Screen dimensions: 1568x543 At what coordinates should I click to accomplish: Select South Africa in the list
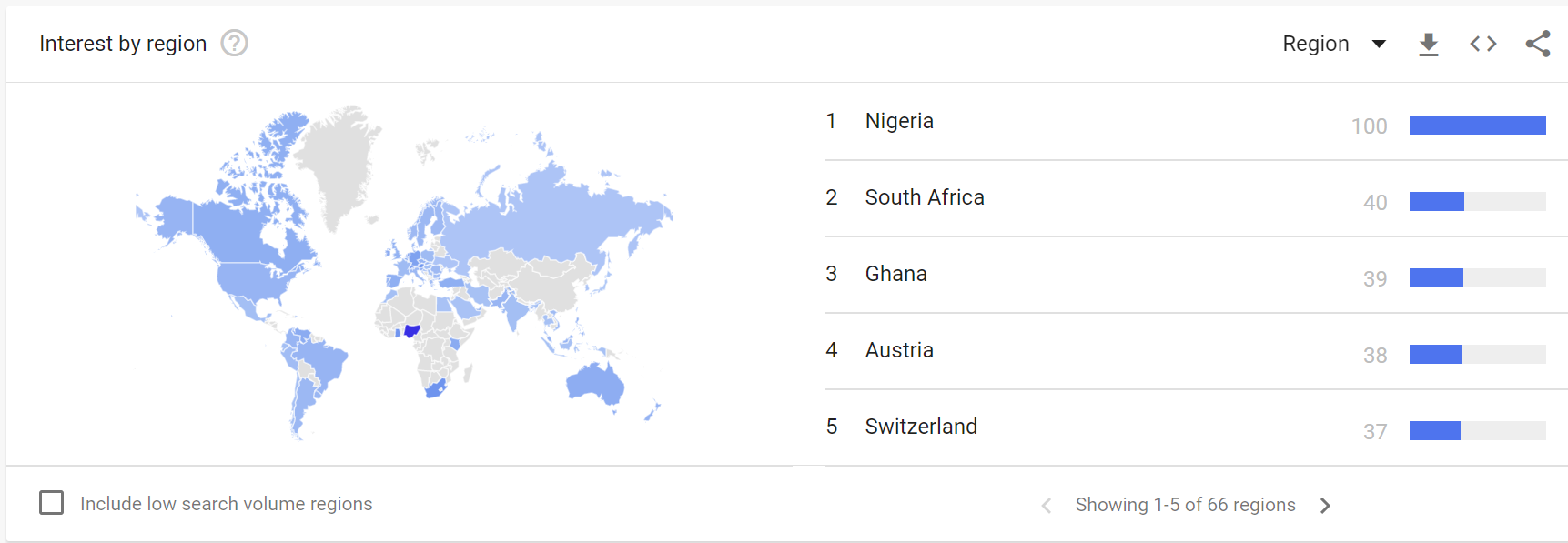click(925, 197)
